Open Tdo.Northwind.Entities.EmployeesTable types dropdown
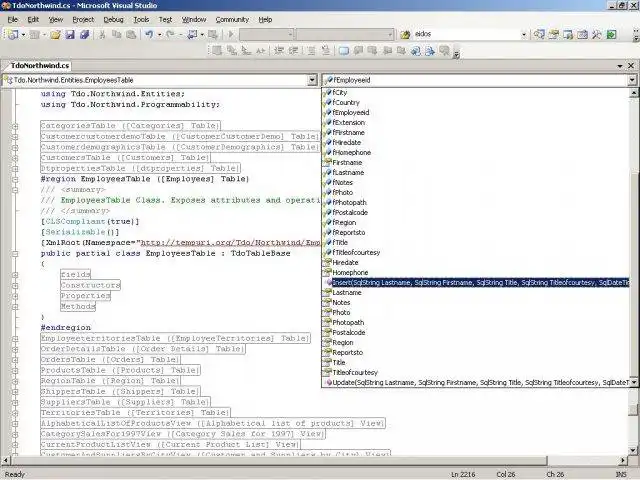 tap(312, 80)
